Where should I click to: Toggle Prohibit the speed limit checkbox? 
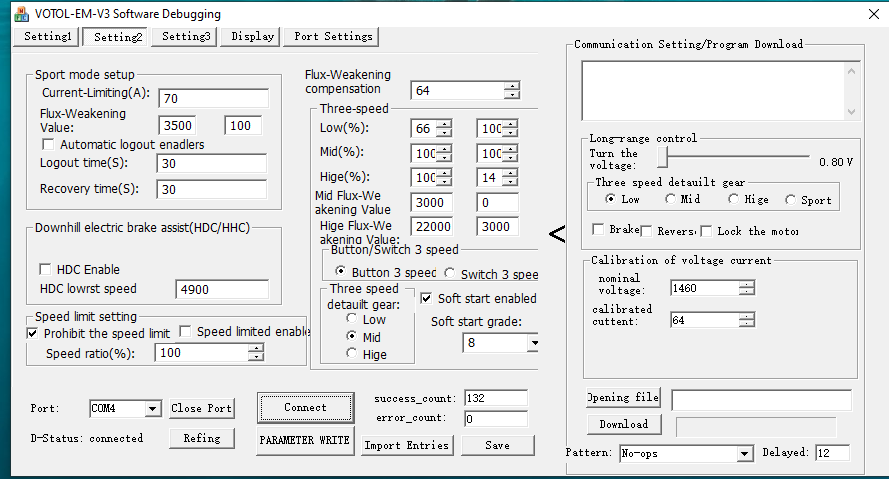(33, 332)
